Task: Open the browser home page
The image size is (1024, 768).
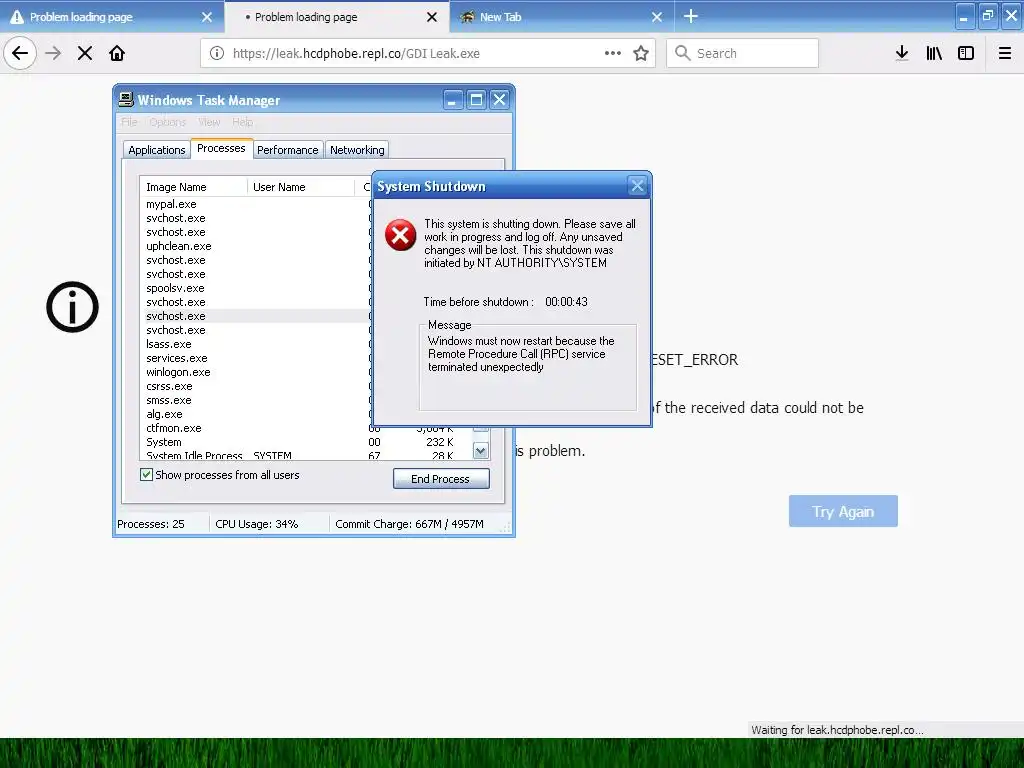Action: (x=117, y=53)
